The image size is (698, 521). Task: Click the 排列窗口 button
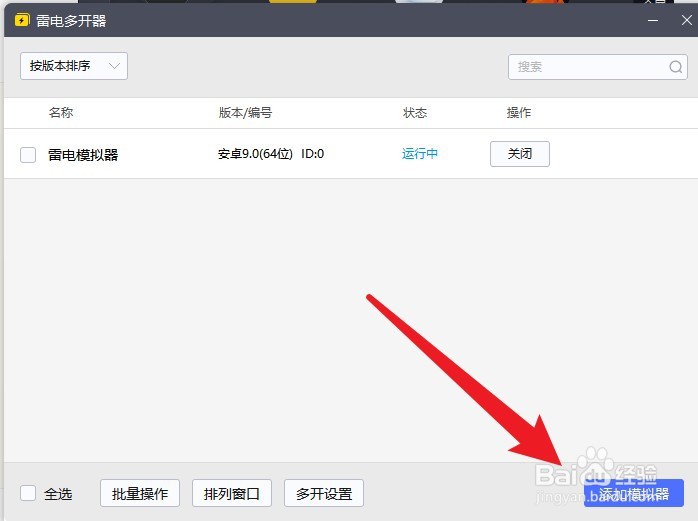coord(232,493)
